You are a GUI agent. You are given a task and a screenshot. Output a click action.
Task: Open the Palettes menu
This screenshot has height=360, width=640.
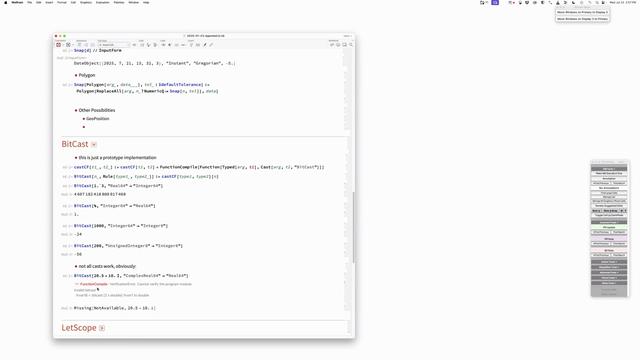119,2
